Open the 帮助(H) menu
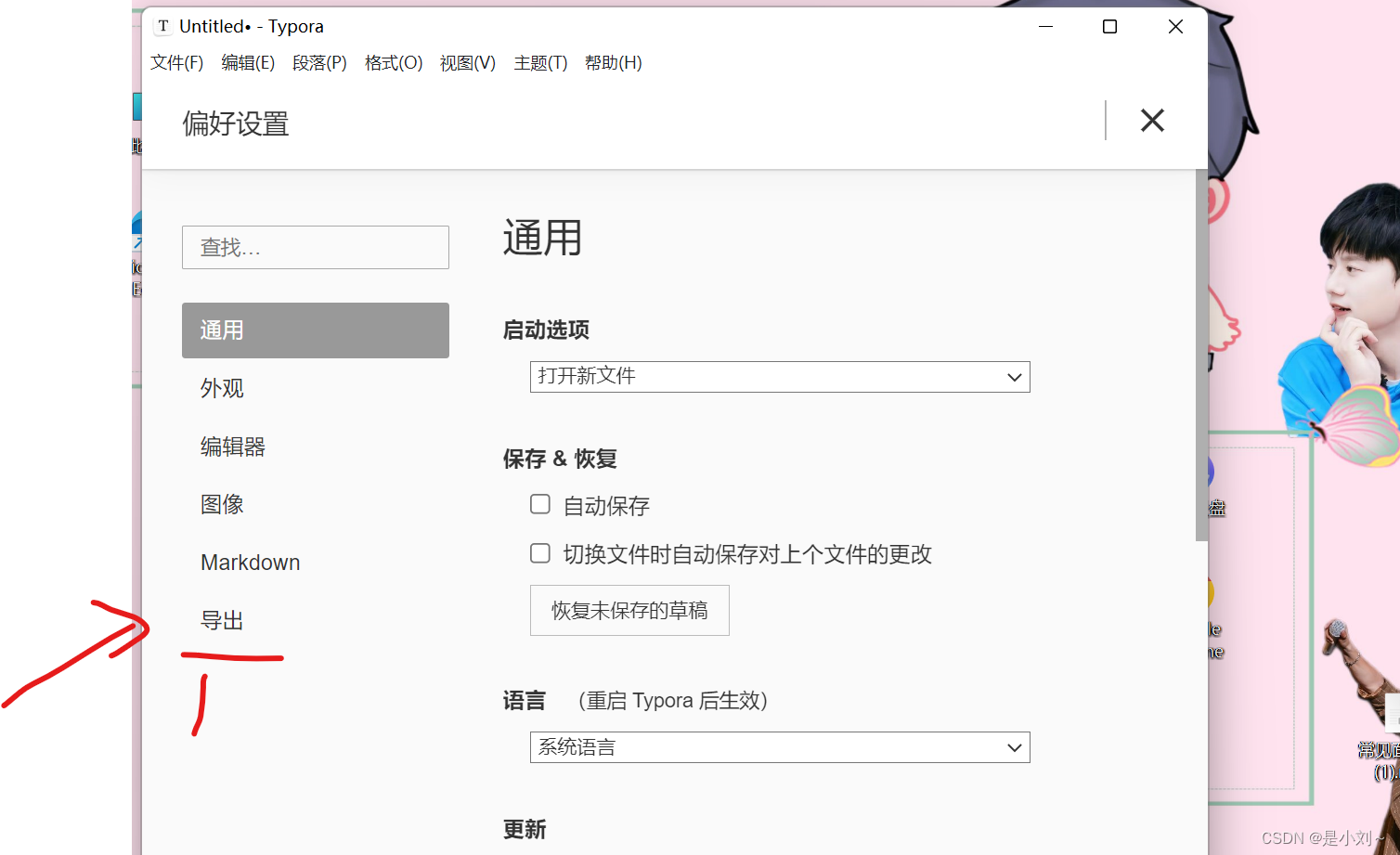The width and height of the screenshot is (1400, 855). click(x=614, y=62)
